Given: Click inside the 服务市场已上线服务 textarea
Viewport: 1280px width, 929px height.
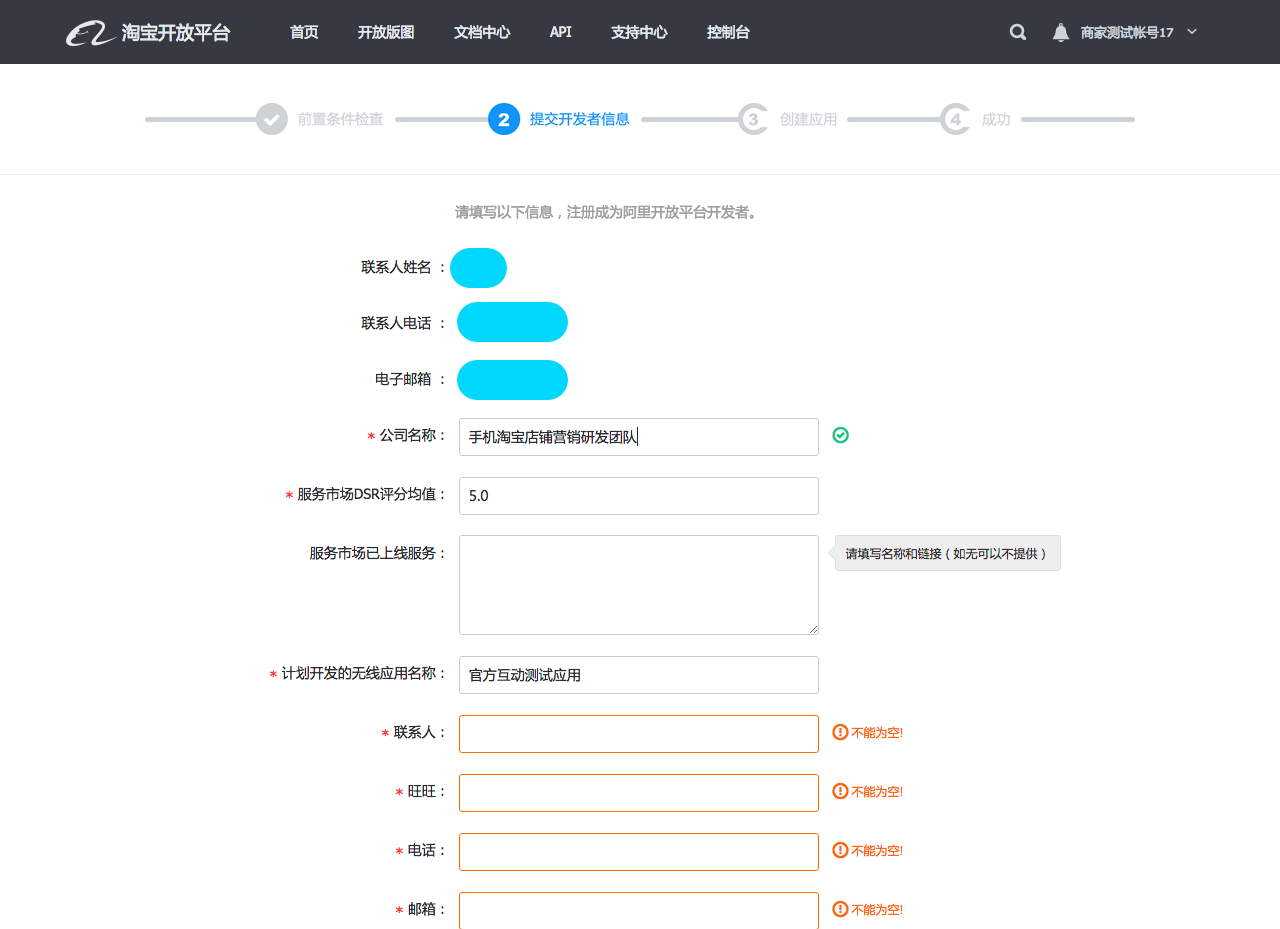Looking at the screenshot, I should 638,584.
